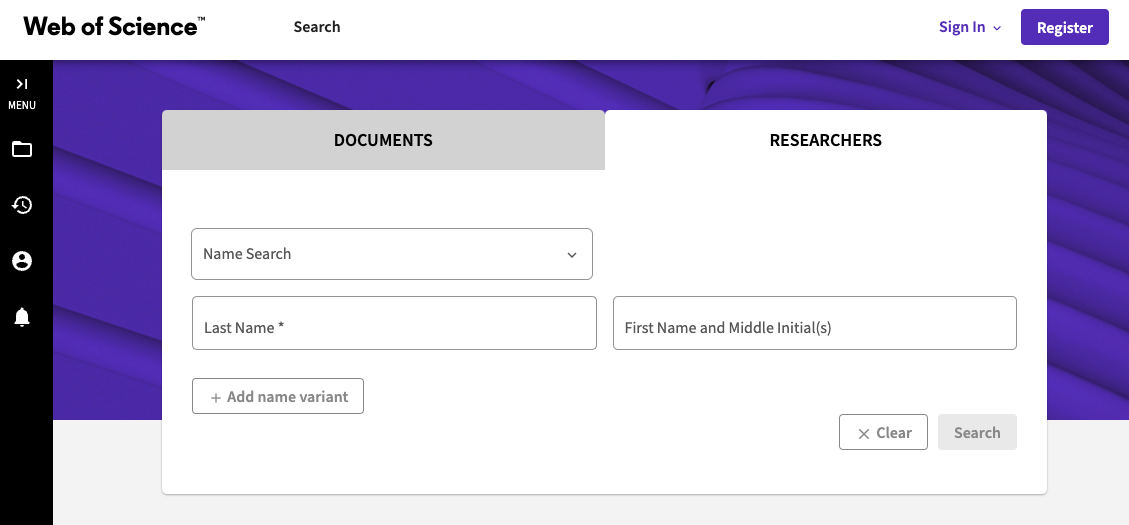The width and height of the screenshot is (1129, 525).
Task: Click the chevron inside Name Search box
Action: coord(572,255)
